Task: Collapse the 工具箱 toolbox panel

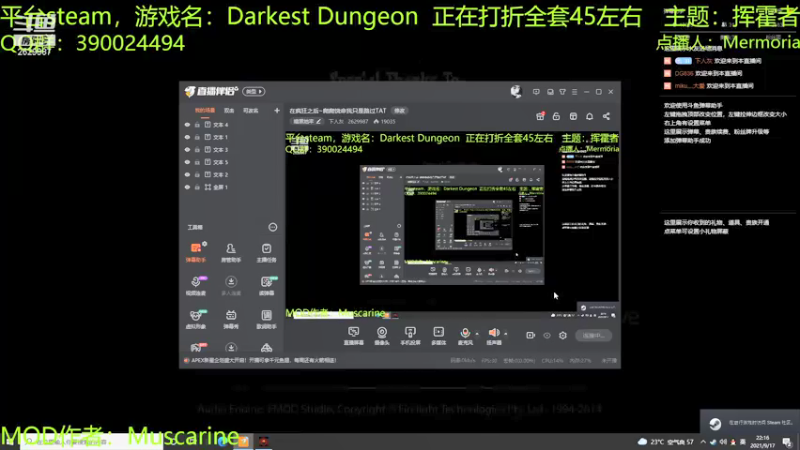Action: (x=273, y=227)
